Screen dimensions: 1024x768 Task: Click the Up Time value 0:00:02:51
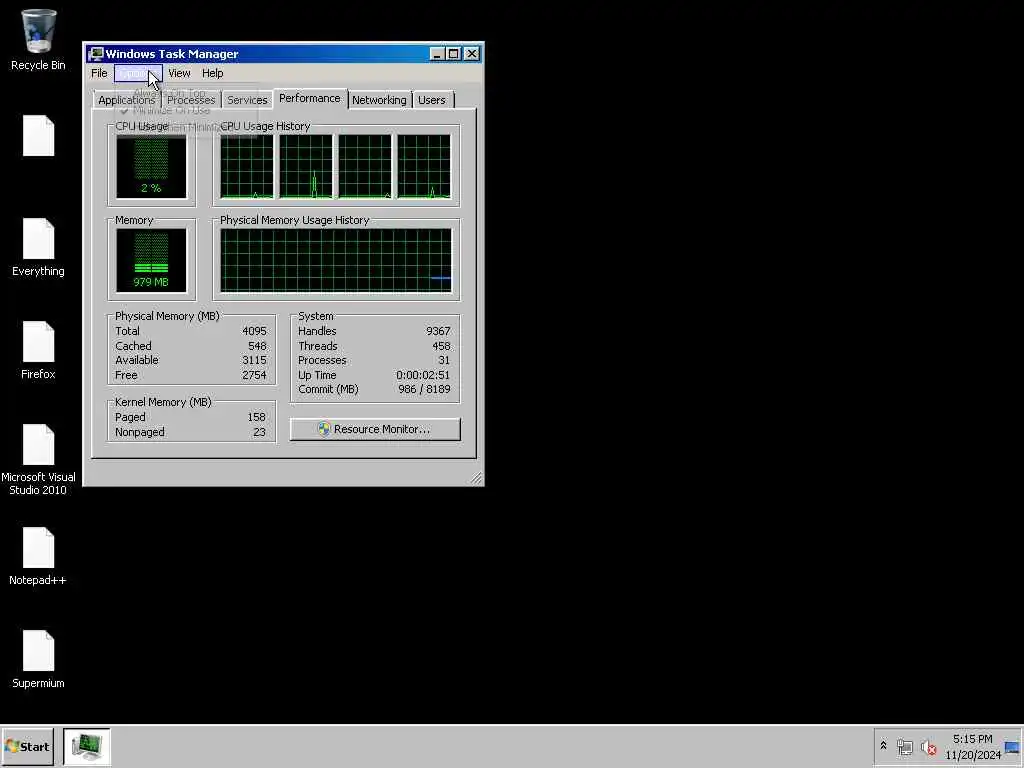click(x=423, y=376)
